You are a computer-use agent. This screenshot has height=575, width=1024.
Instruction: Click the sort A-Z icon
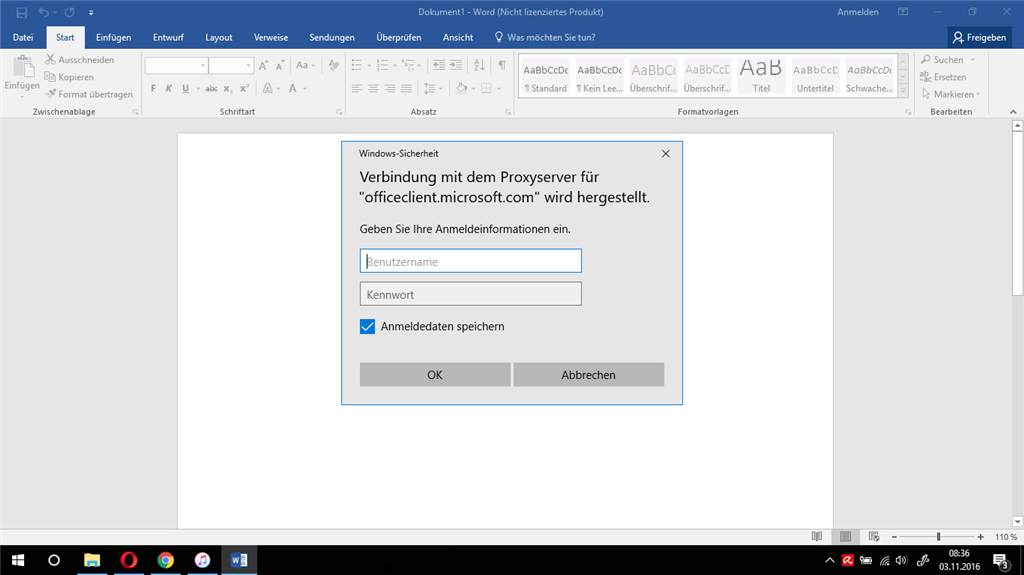(479, 65)
